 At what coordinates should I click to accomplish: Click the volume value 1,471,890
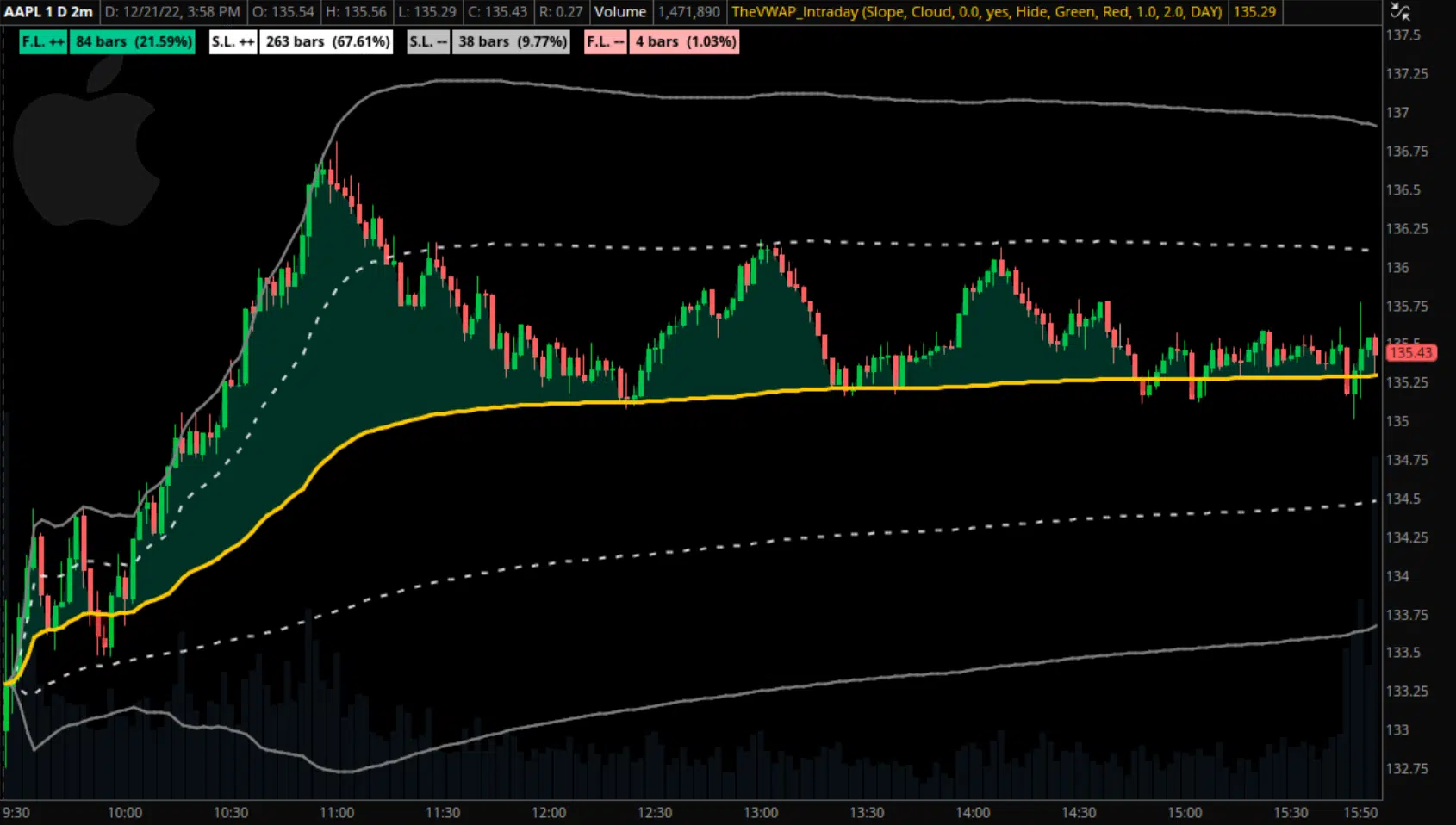click(688, 12)
